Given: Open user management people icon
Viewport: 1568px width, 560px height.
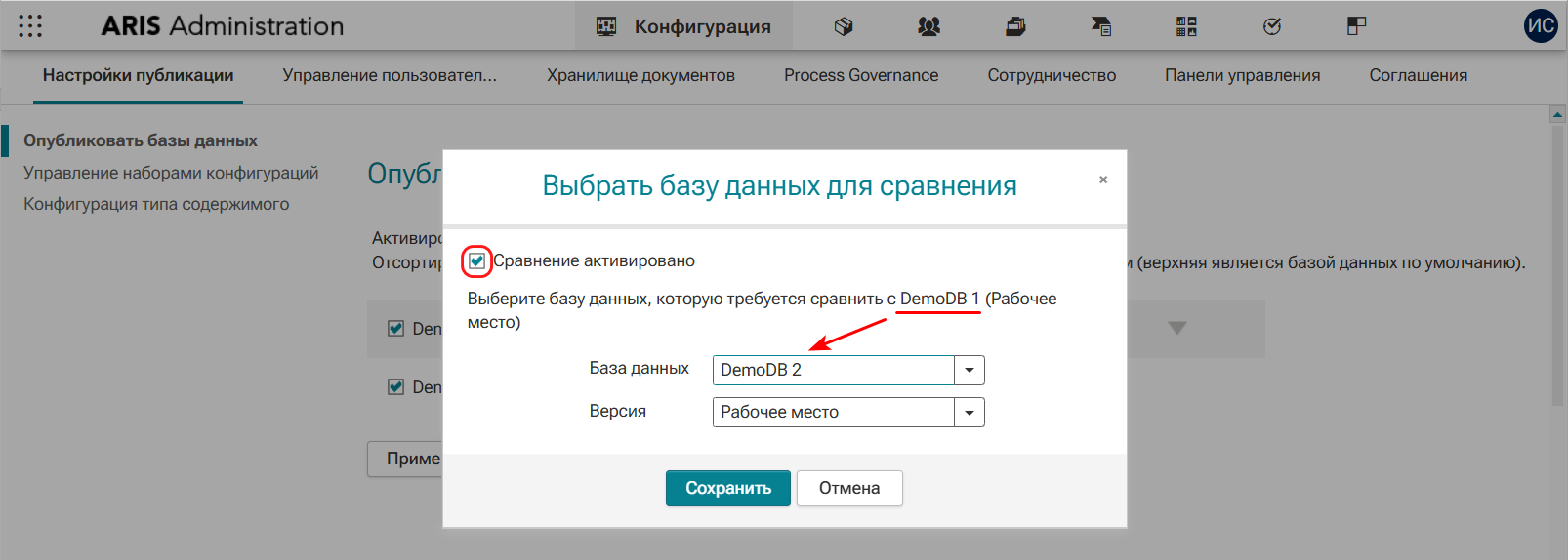Looking at the screenshot, I should [x=928, y=26].
